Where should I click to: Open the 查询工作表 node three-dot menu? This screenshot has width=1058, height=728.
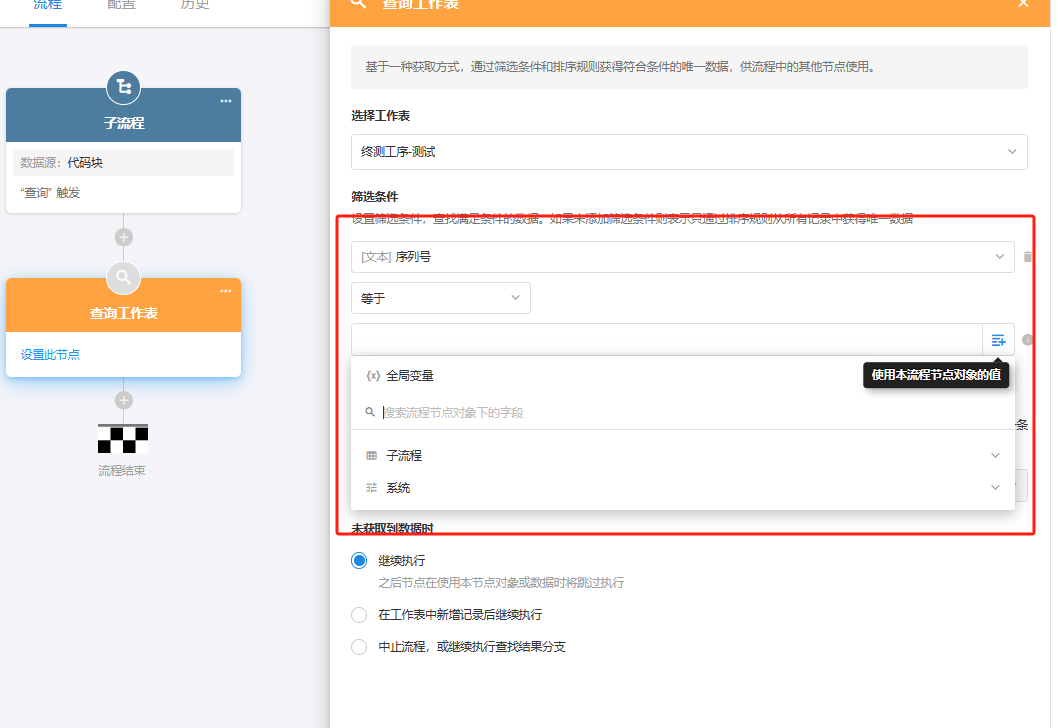point(226,291)
